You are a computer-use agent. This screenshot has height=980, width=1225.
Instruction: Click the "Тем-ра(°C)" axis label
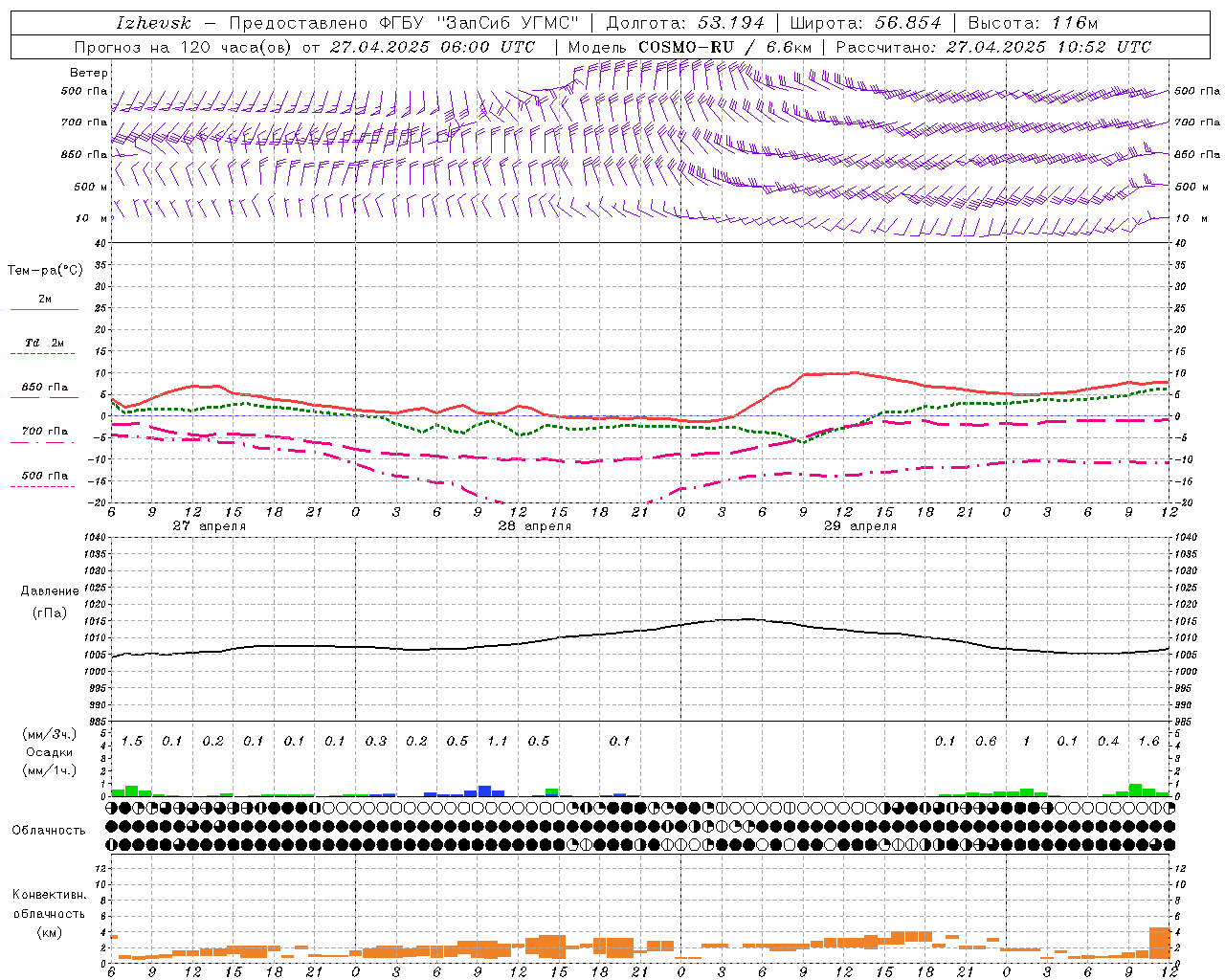point(45,271)
